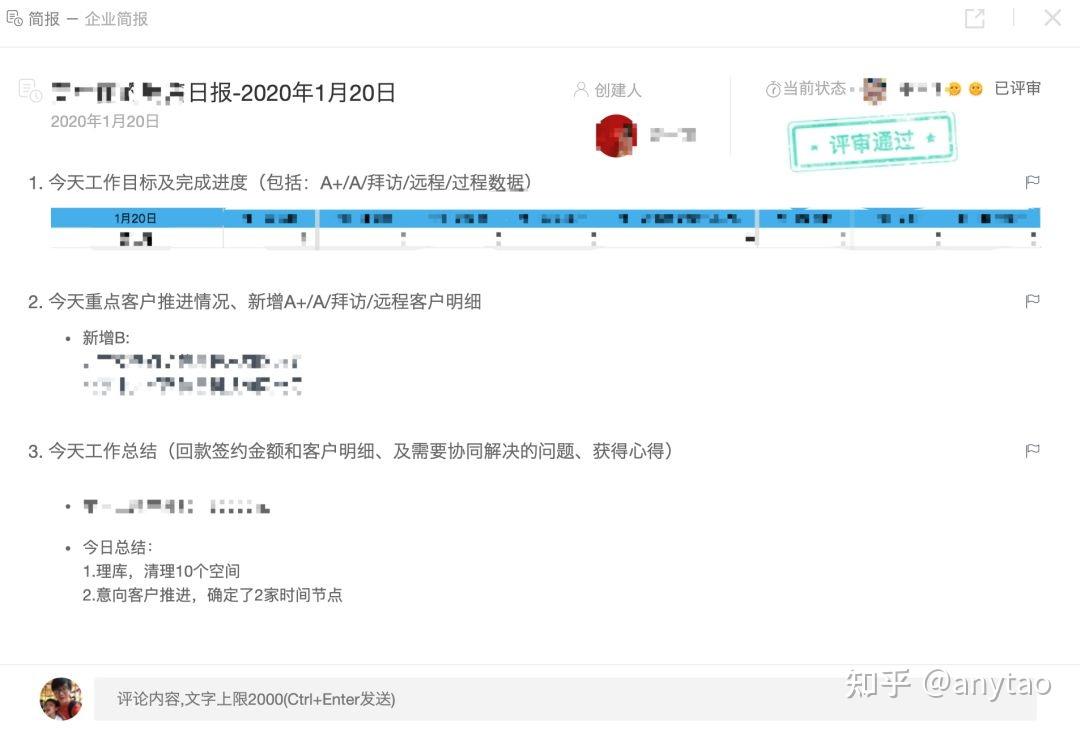Click the 创建人 person icon
Image resolution: width=1080 pixels, height=732 pixels.
(581, 90)
